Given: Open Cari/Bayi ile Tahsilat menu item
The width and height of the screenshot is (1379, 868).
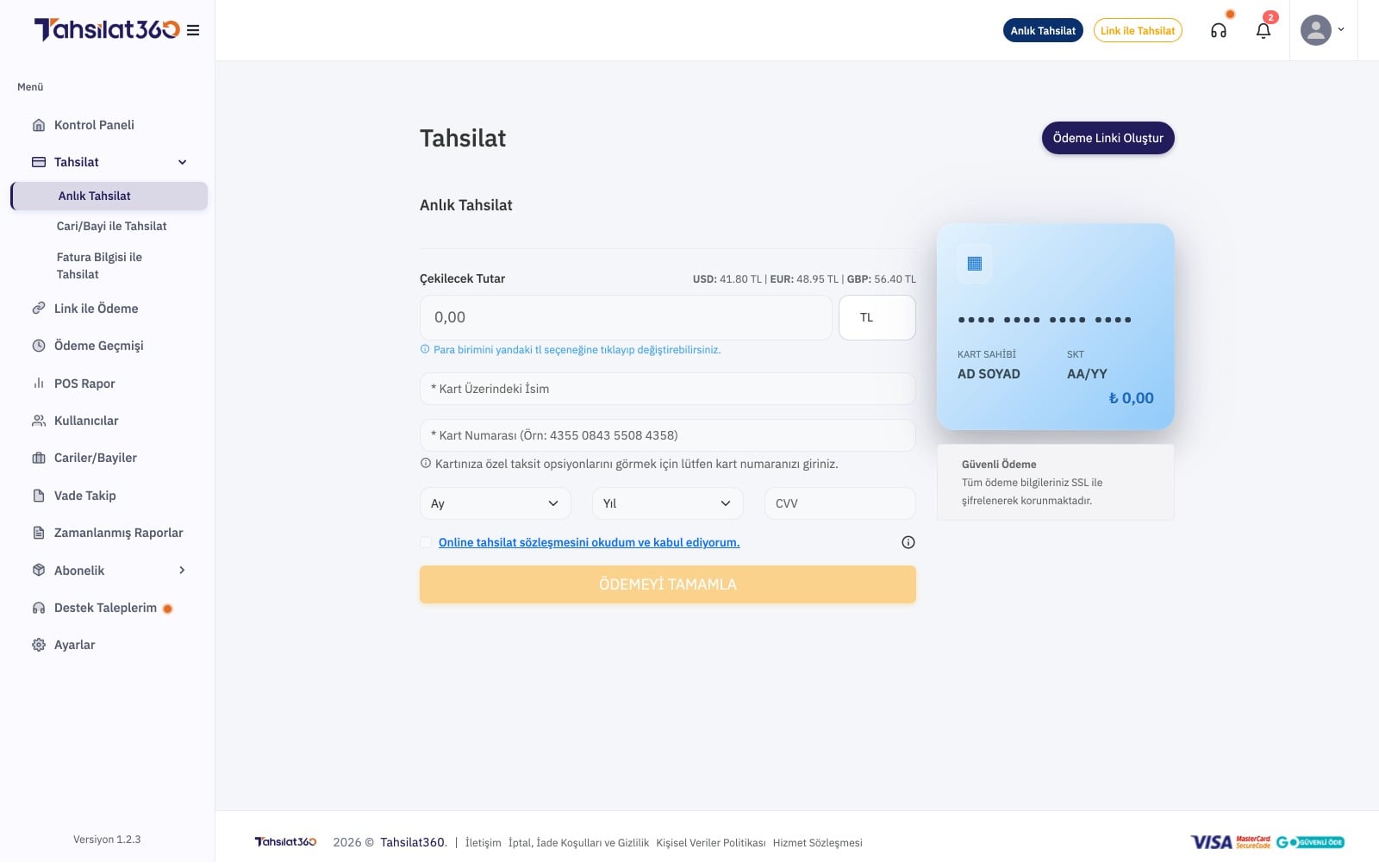Looking at the screenshot, I should (x=112, y=226).
